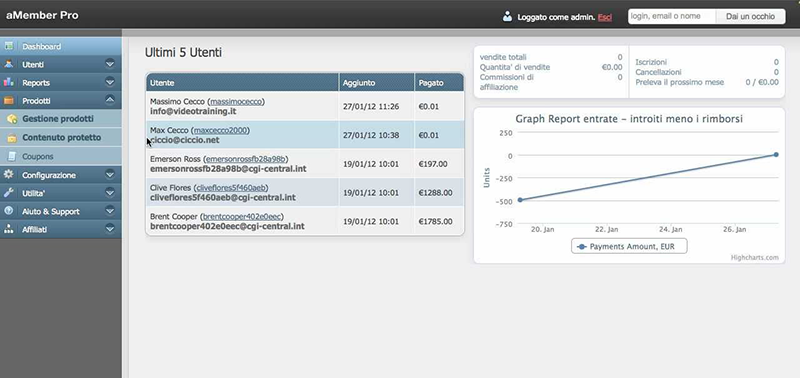Open Contenuto protetto submenu item
The width and height of the screenshot is (800, 378).
click(x=61, y=138)
